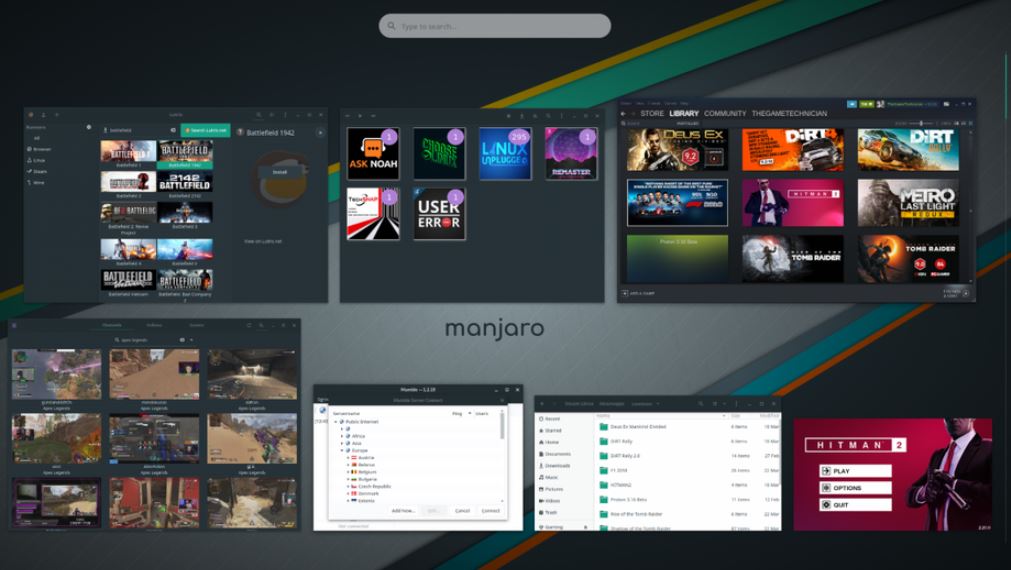Open Ask Noah podcast in Podcasts window

[x=373, y=153]
